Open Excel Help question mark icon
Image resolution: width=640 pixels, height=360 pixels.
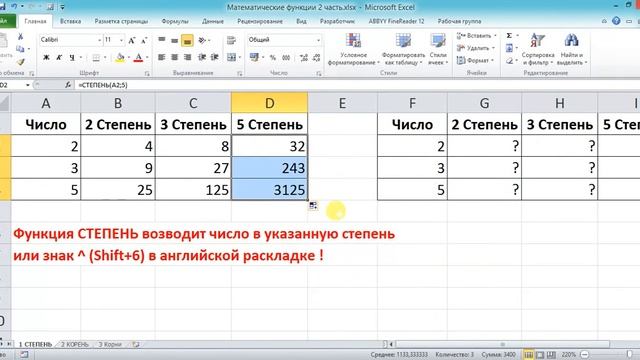[616, 21]
